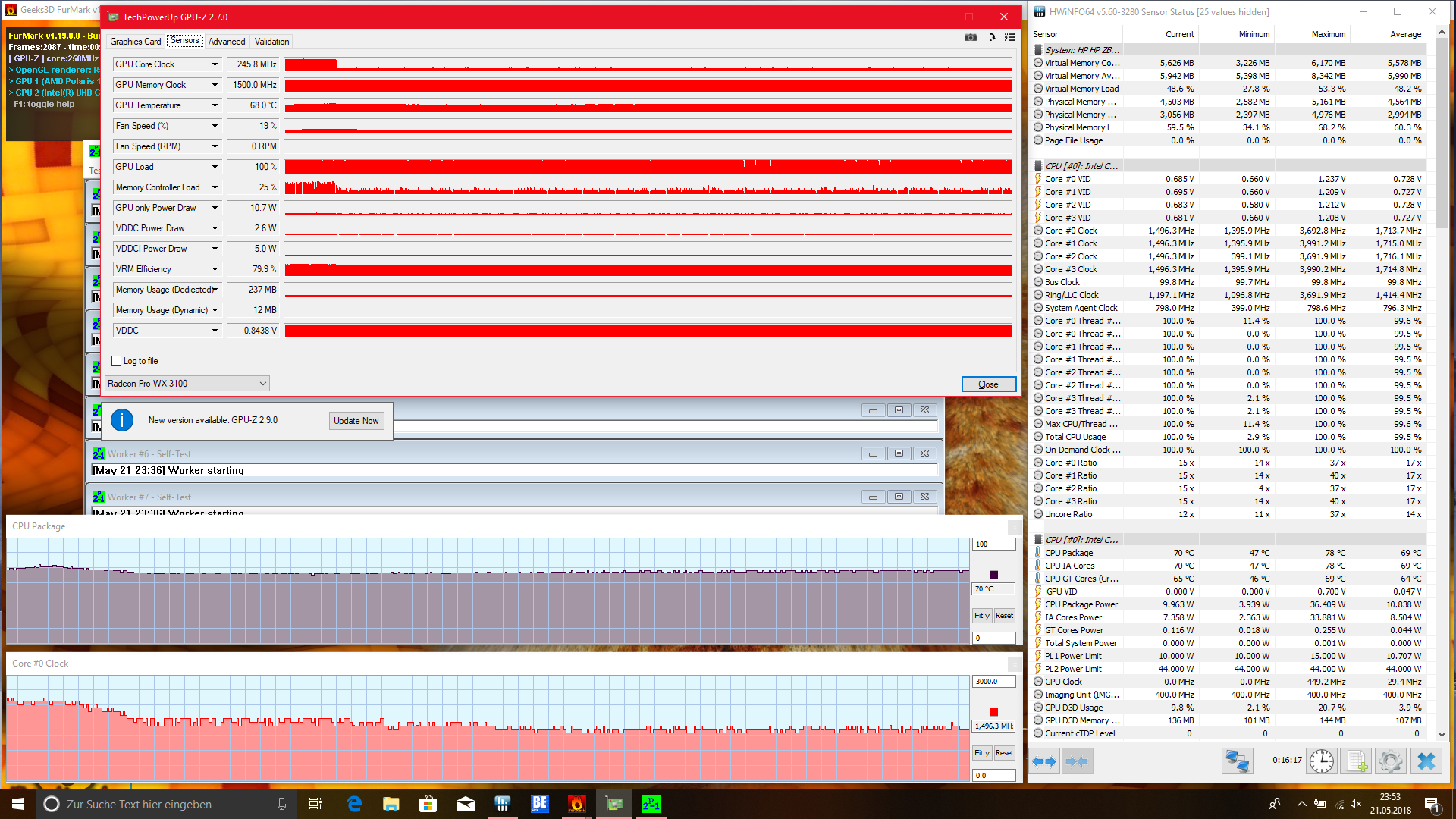This screenshot has width=1456, height=819.
Task: Pick the CPU Package graph purple color swatch
Action: tap(994, 575)
